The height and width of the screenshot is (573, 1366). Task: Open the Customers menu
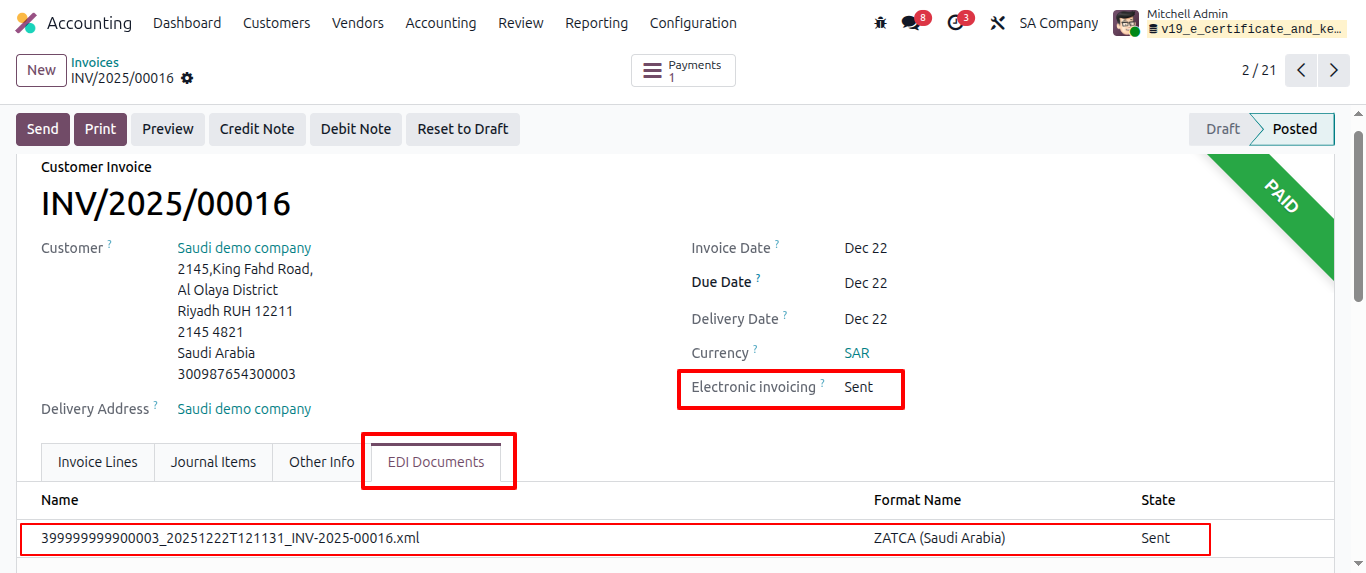tap(276, 23)
